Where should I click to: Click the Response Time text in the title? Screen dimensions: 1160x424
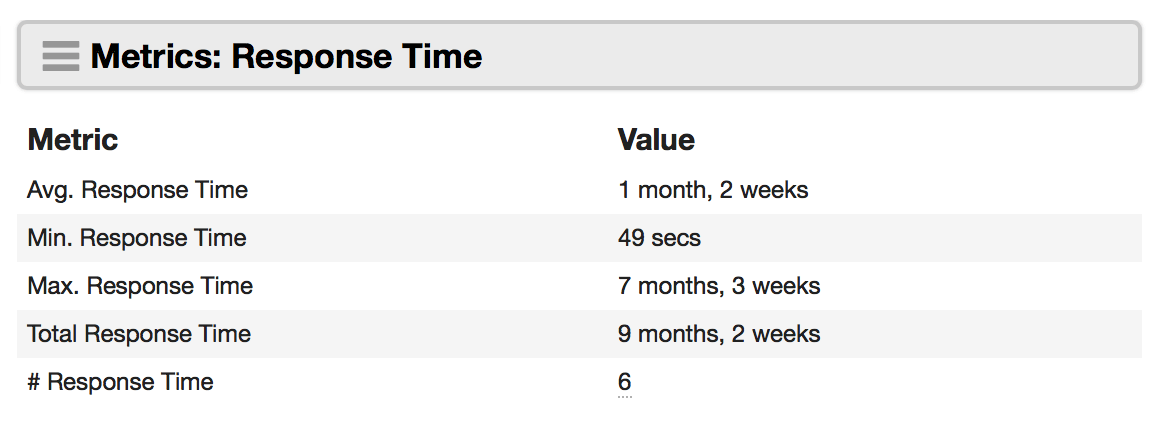[357, 56]
